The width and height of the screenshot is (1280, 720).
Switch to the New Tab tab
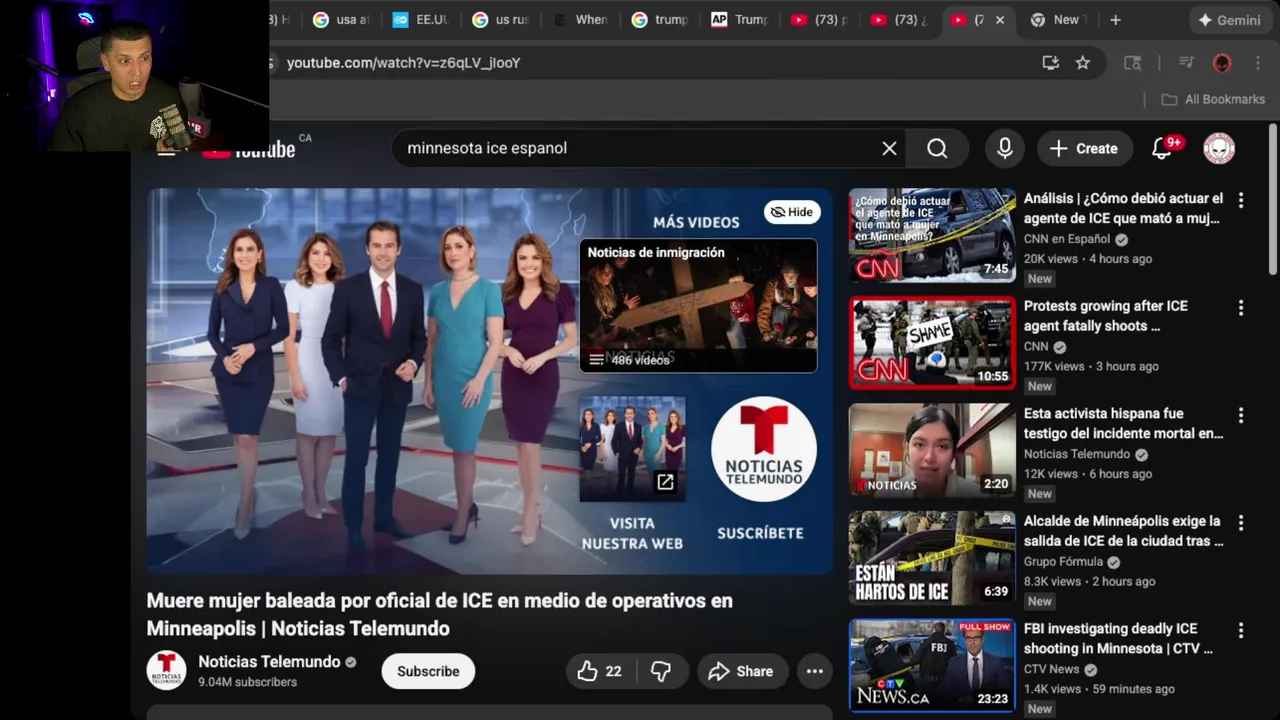[1059, 20]
